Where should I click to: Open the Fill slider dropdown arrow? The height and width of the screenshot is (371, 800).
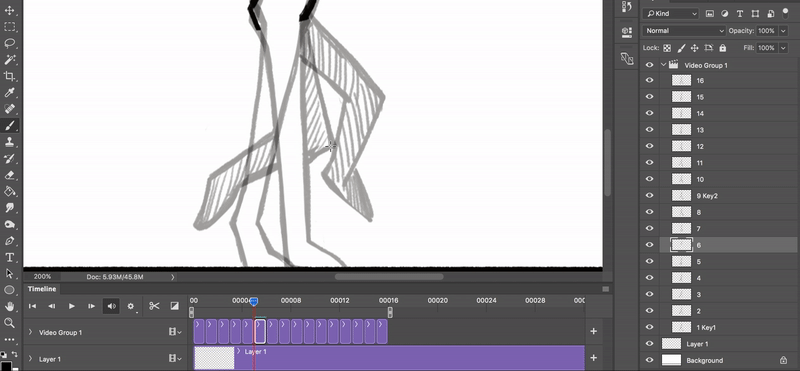tap(783, 47)
